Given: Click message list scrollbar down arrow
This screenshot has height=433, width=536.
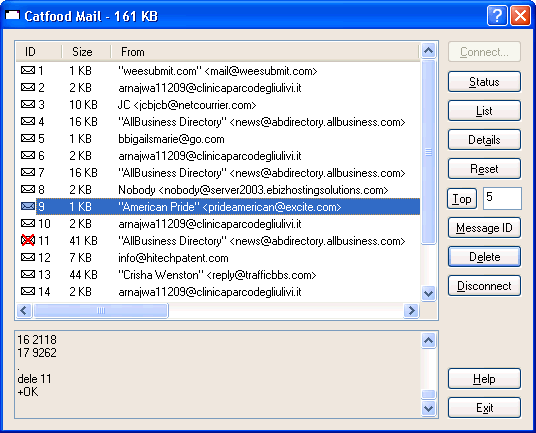Looking at the screenshot, I should click(428, 294).
